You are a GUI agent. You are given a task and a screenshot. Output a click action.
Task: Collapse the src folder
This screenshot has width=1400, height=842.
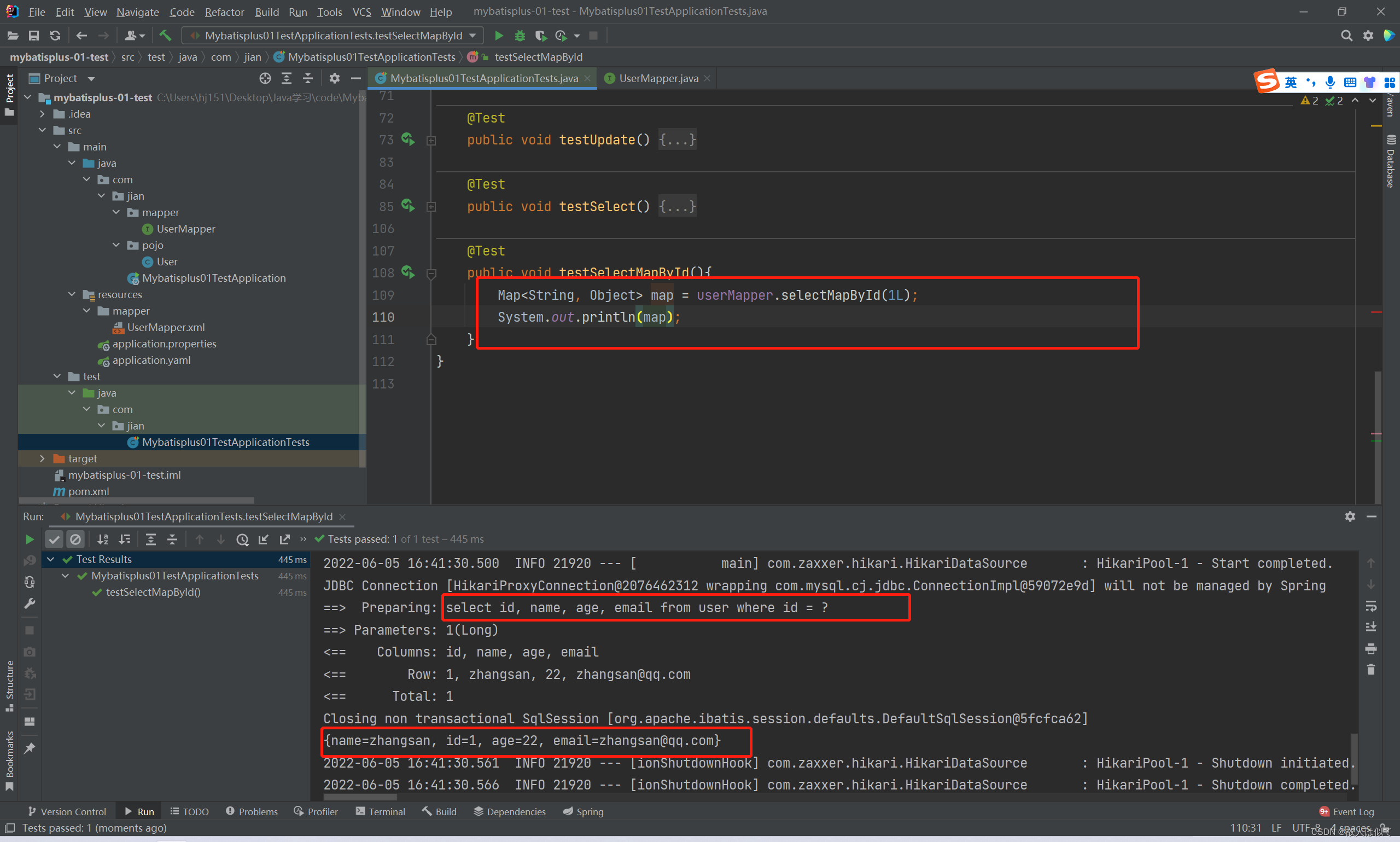click(x=42, y=131)
